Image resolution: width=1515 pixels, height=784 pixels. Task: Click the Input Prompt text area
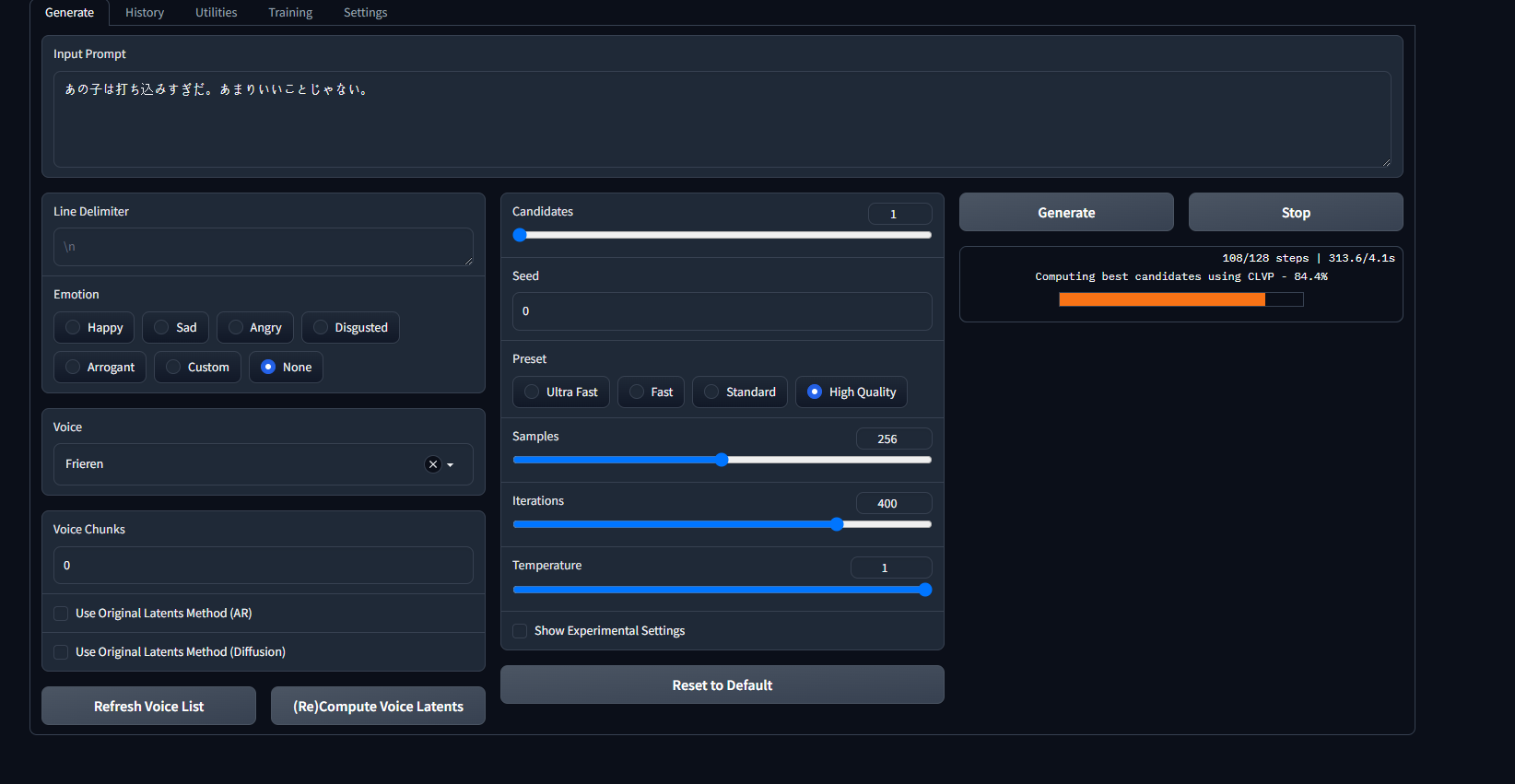coord(722,120)
